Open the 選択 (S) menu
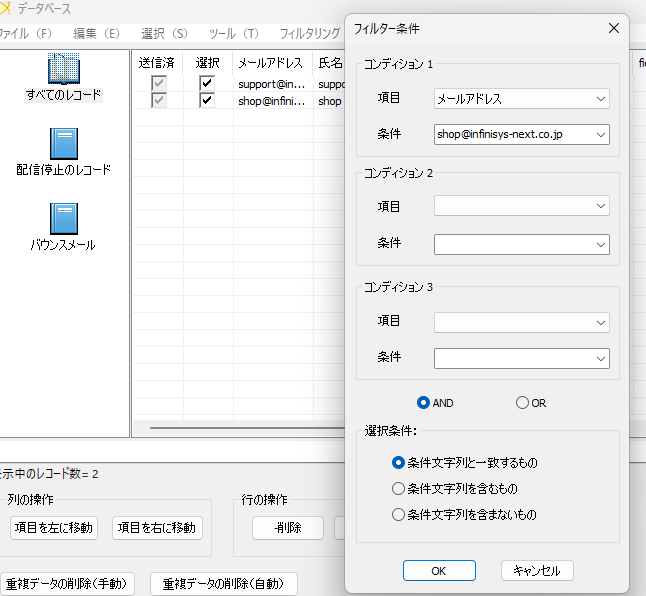The image size is (646, 596). point(164,33)
